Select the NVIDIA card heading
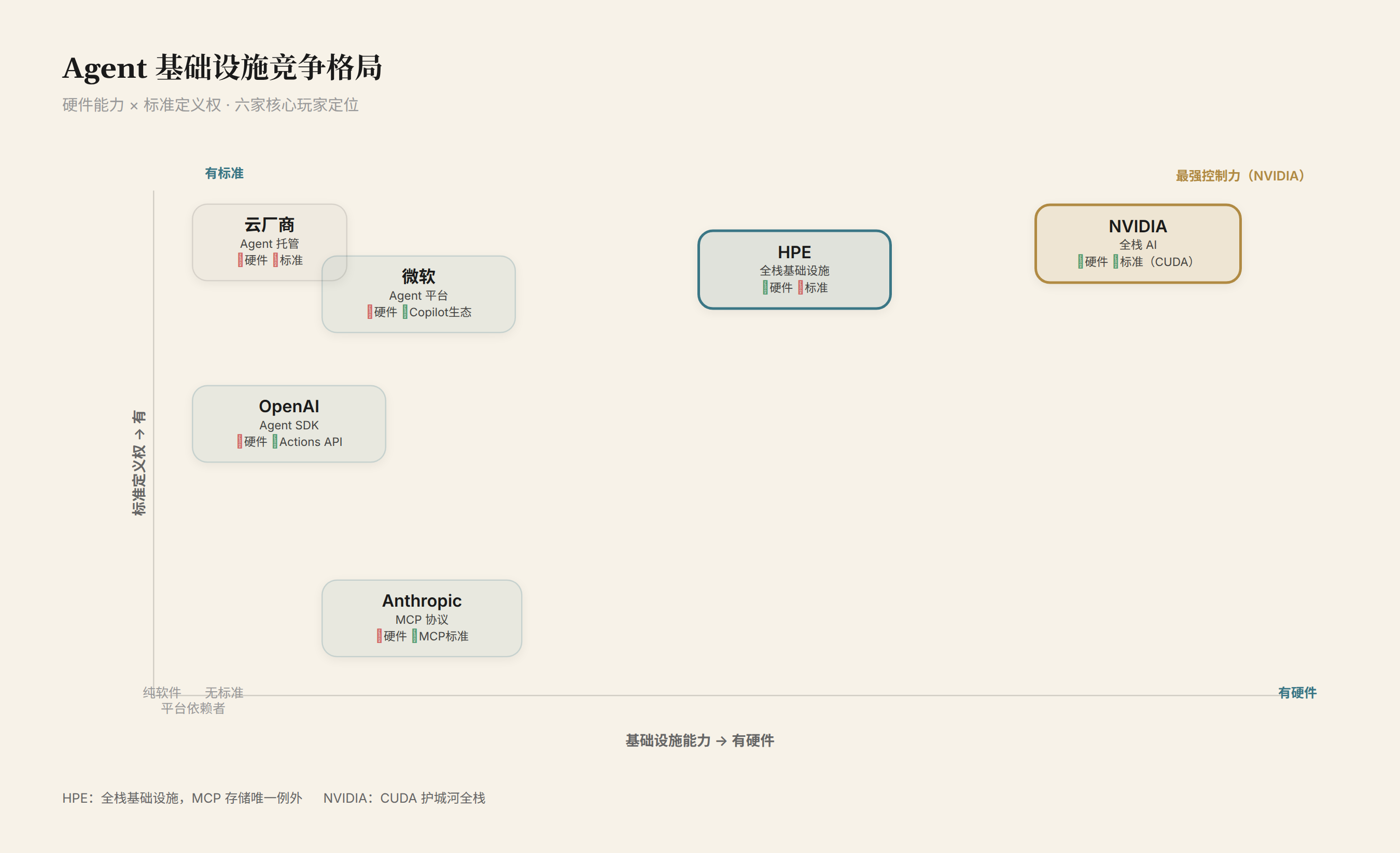Screen dimensions: 1400x853 click(x=1138, y=226)
